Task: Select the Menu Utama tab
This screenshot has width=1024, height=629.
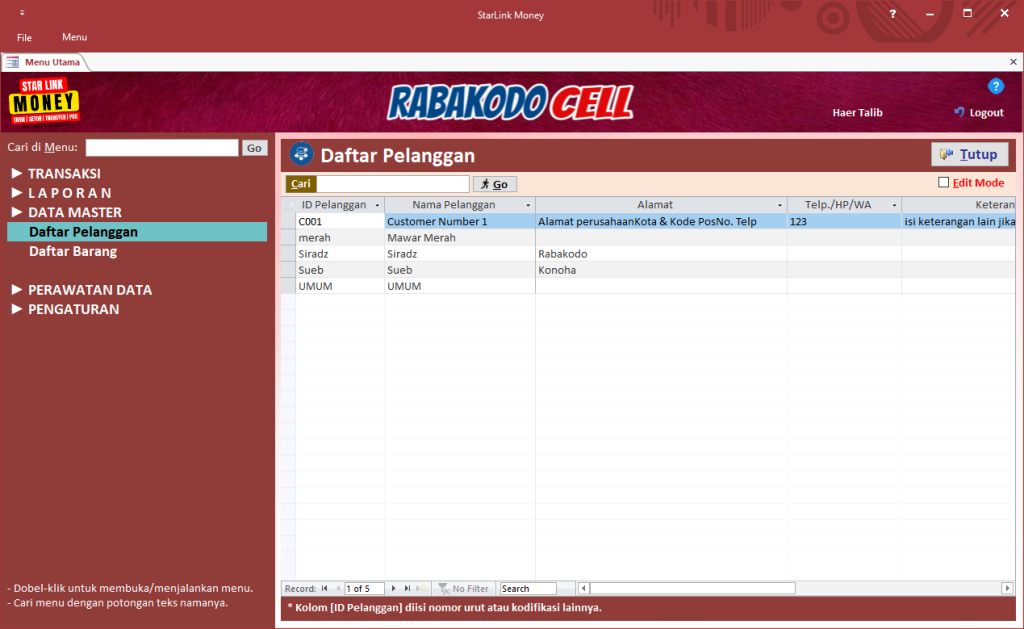Action: point(44,62)
